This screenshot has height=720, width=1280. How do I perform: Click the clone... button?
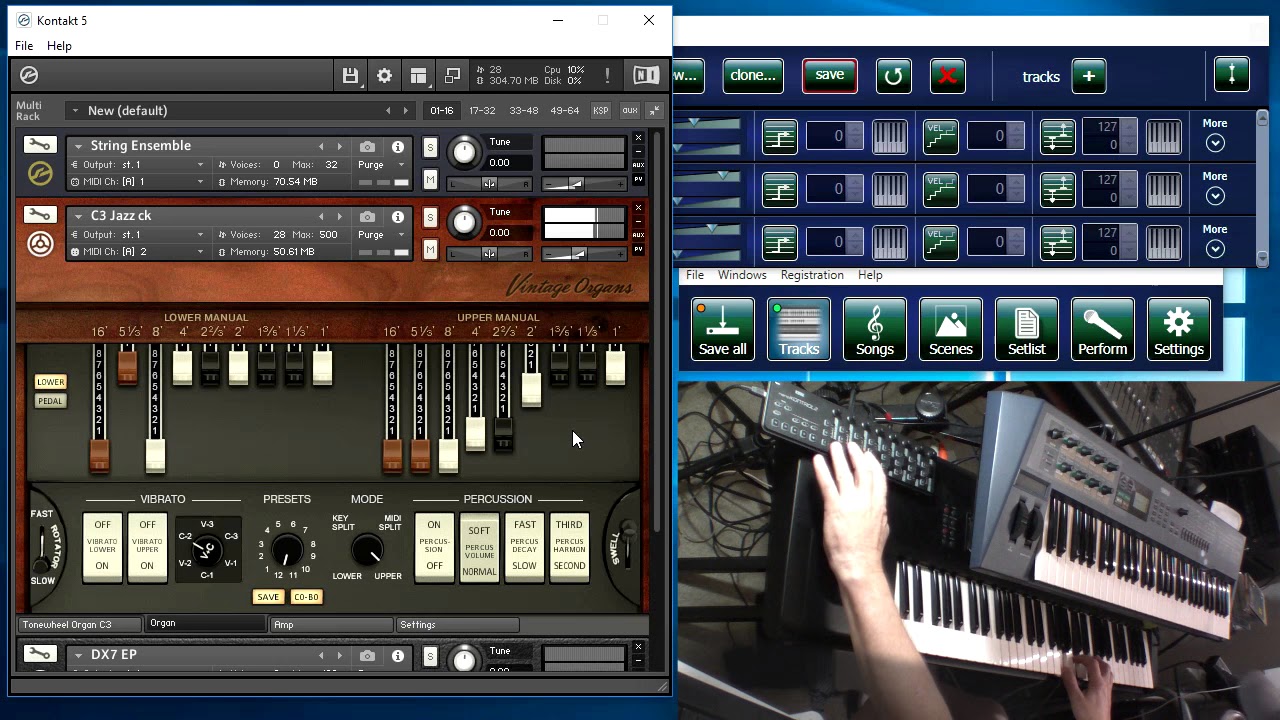753,75
